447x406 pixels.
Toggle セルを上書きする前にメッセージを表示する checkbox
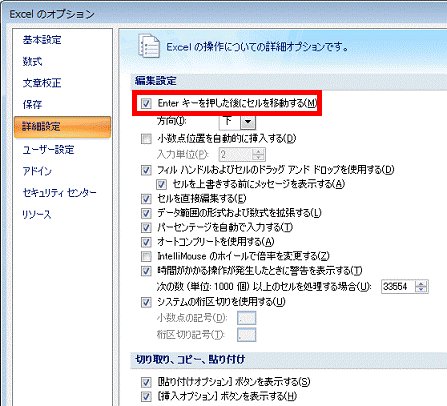coord(161,184)
